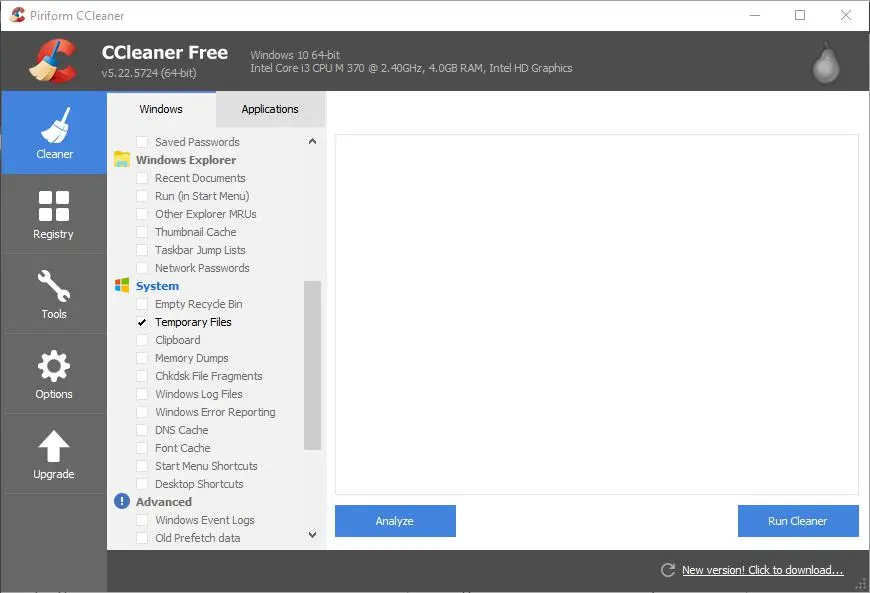Click the CCleaner Free title text
This screenshot has height=593, width=870.
click(x=165, y=52)
